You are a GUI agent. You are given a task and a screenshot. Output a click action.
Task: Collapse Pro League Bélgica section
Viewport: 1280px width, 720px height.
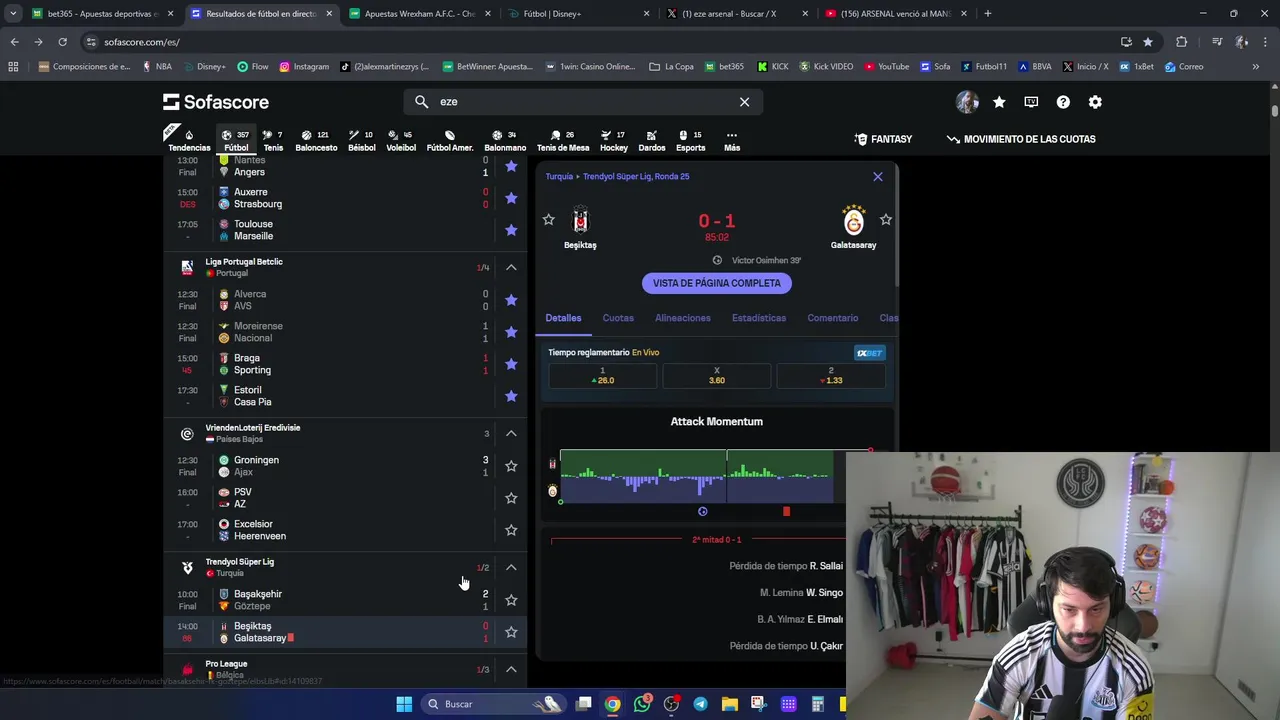(511, 670)
